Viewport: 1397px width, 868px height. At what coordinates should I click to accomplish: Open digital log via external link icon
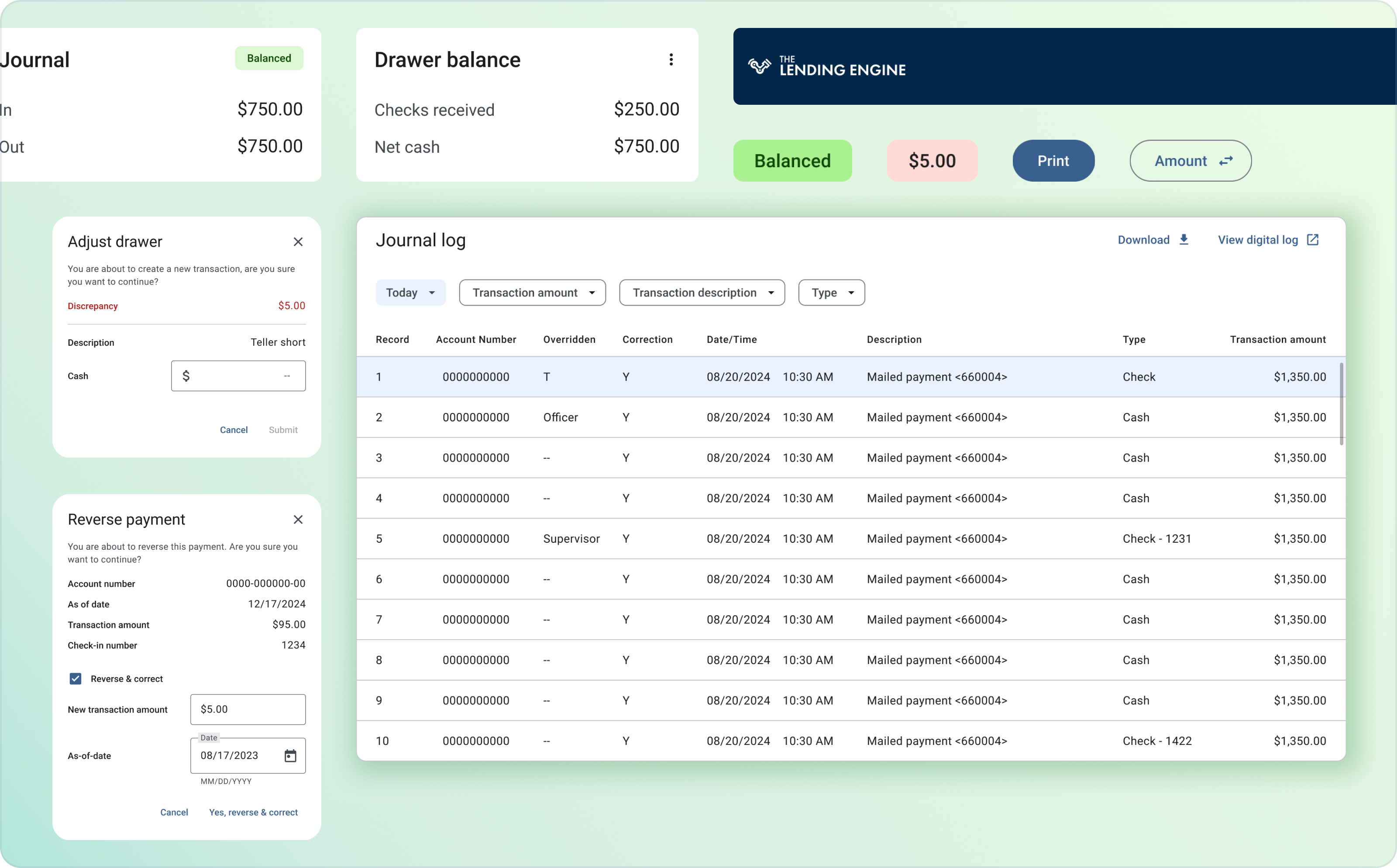click(1313, 240)
